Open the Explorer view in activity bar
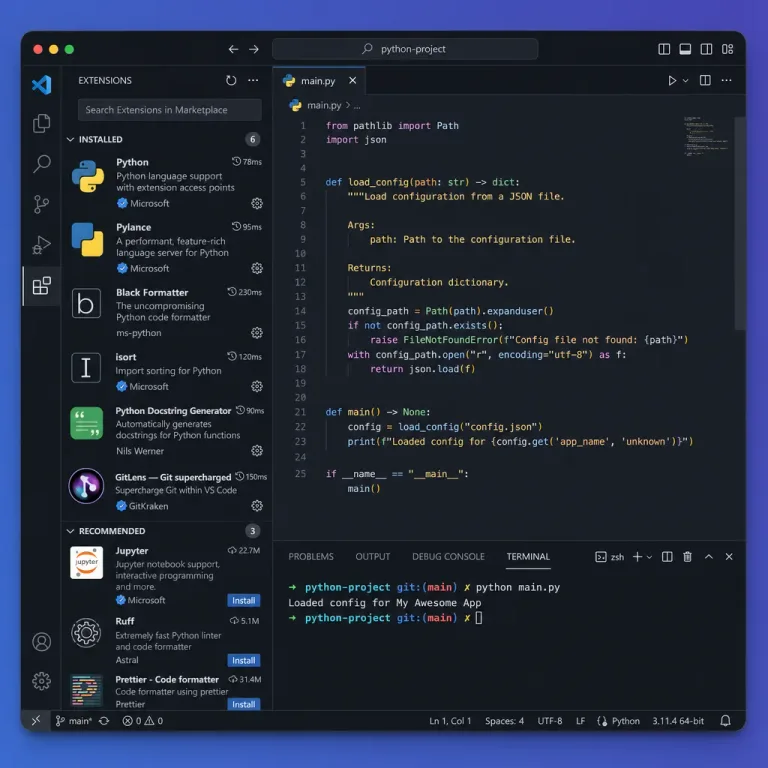768x768 pixels. coord(42,123)
